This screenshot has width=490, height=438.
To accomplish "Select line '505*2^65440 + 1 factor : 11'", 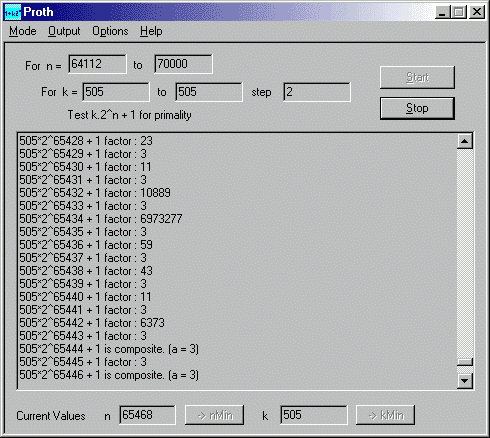I will tap(85, 297).
